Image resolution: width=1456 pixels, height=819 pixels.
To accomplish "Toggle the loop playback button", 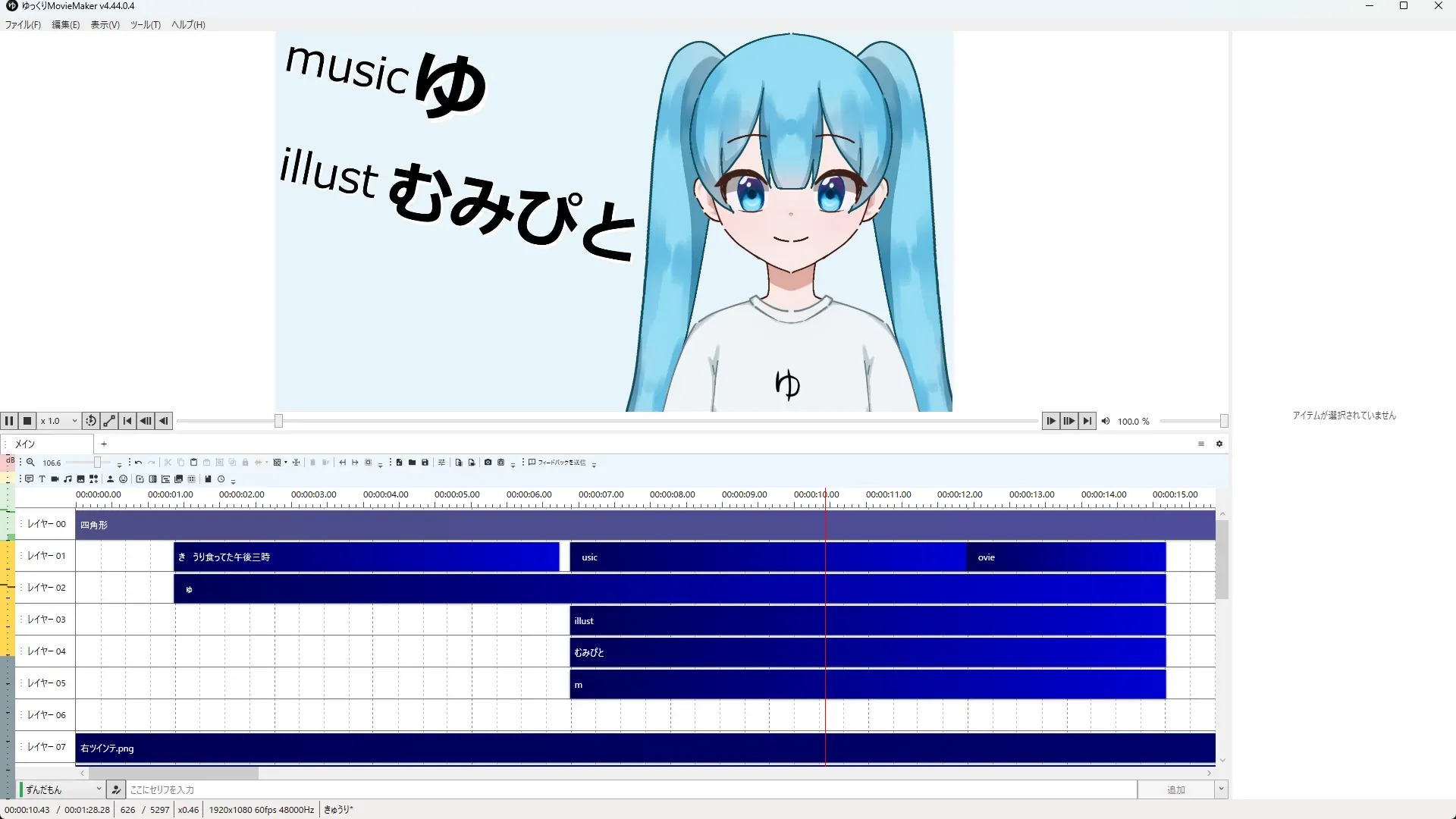I will [x=91, y=421].
